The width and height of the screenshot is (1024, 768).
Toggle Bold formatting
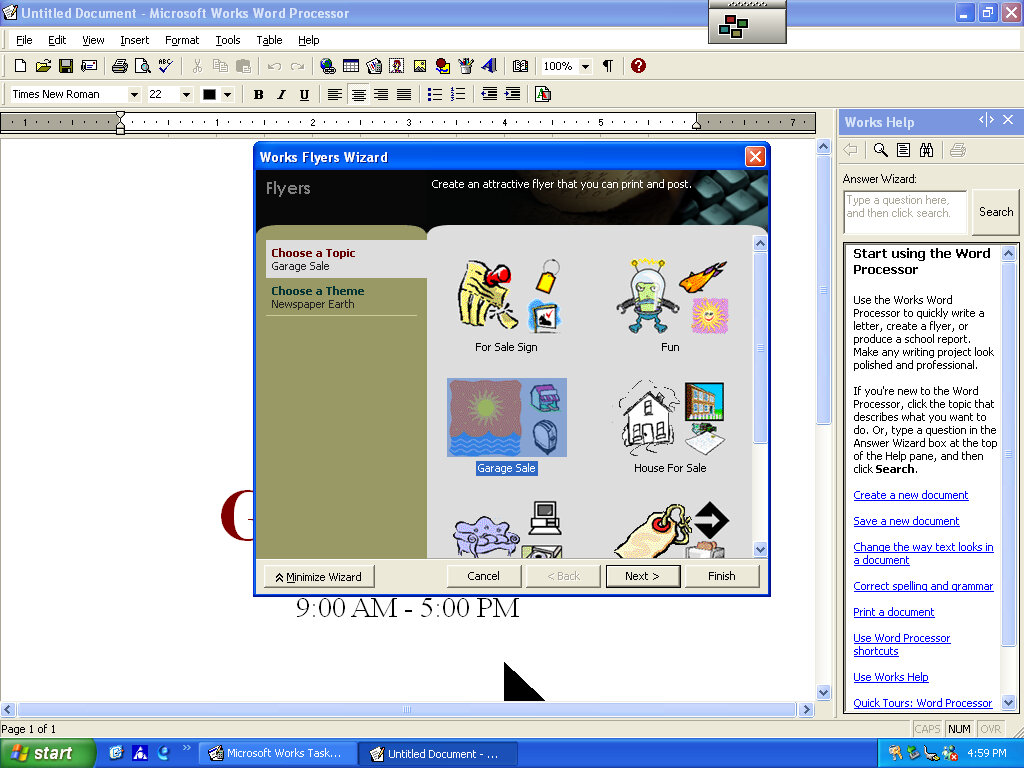point(258,94)
